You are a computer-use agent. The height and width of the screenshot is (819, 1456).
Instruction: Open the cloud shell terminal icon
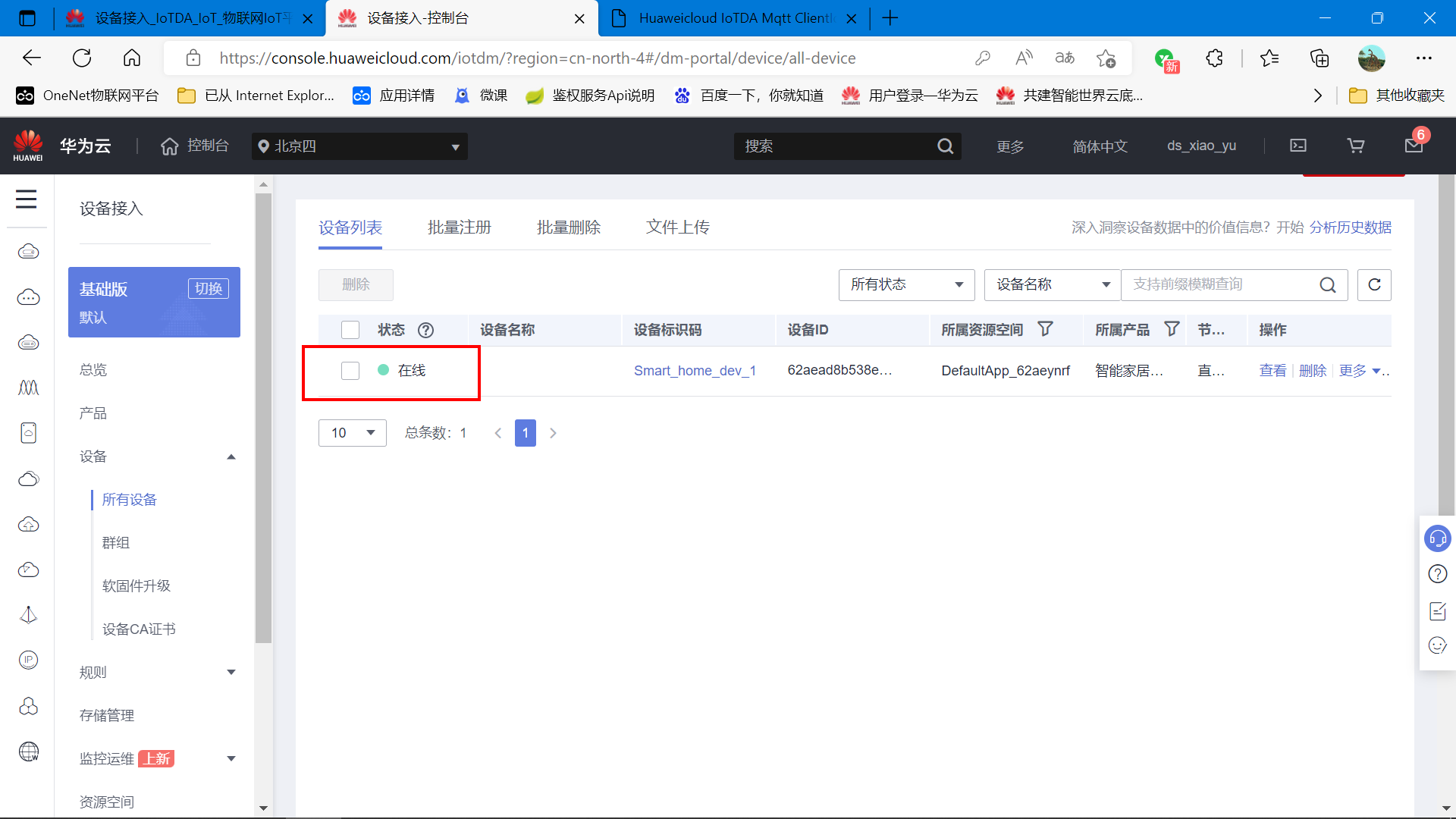[x=1298, y=146]
